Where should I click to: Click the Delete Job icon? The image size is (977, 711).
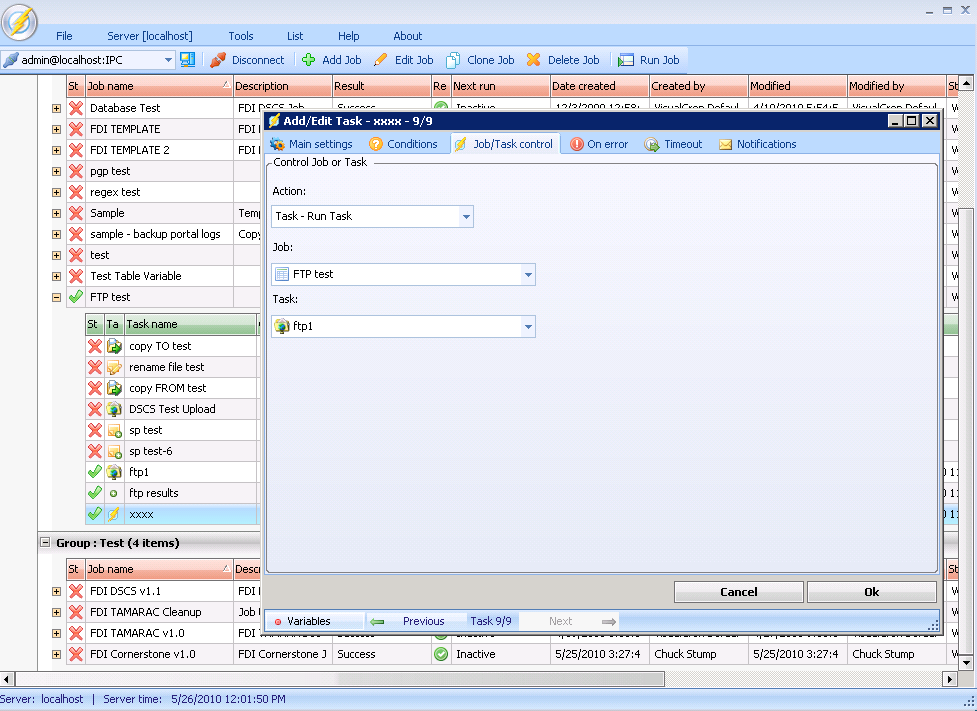coord(534,60)
